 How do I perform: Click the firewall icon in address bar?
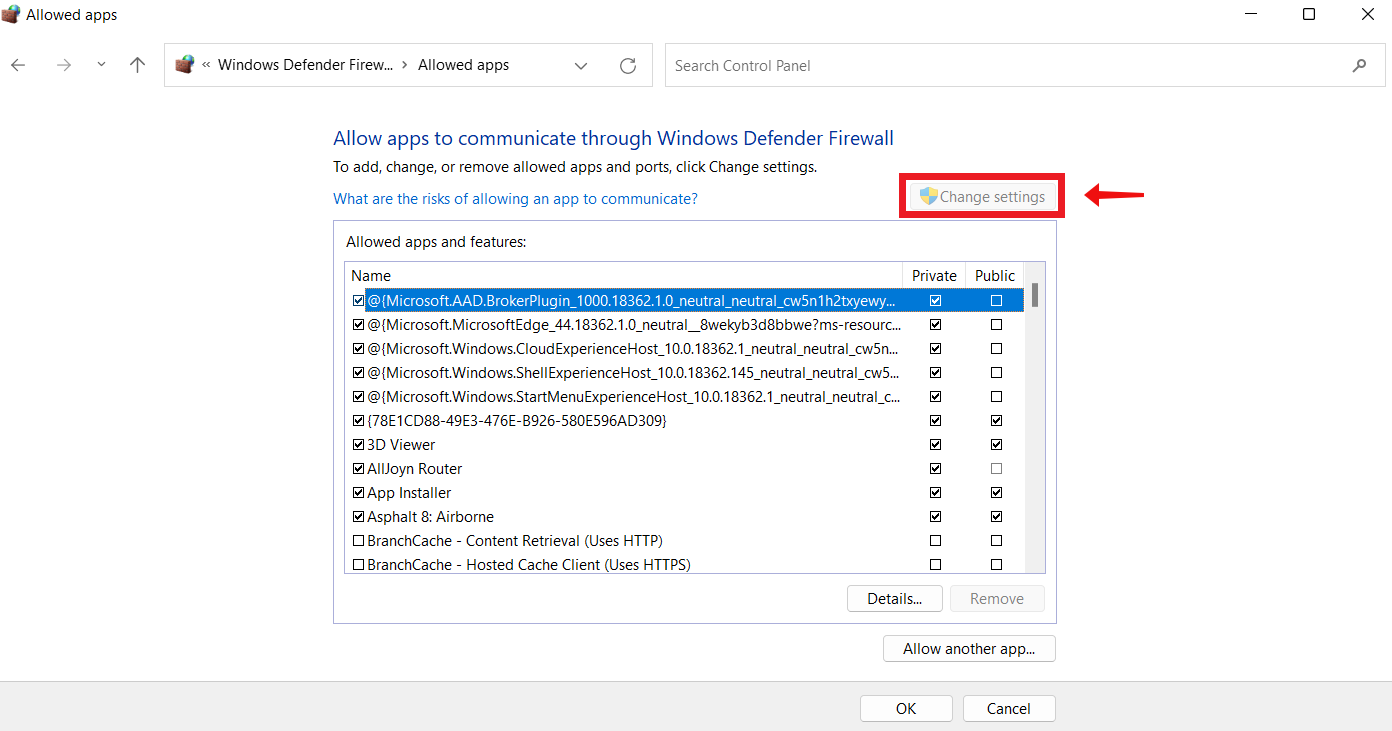(x=184, y=65)
